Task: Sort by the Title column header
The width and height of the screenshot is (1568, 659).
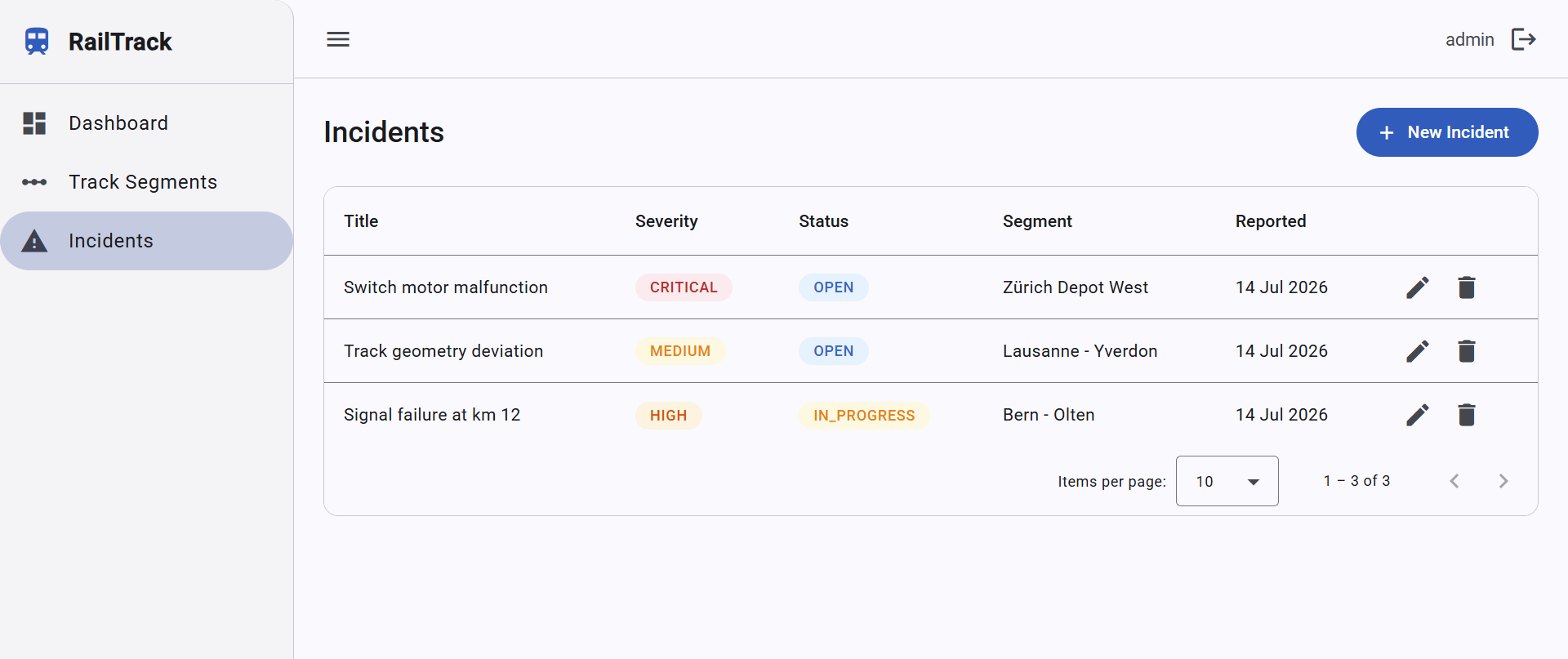Action: tap(361, 221)
